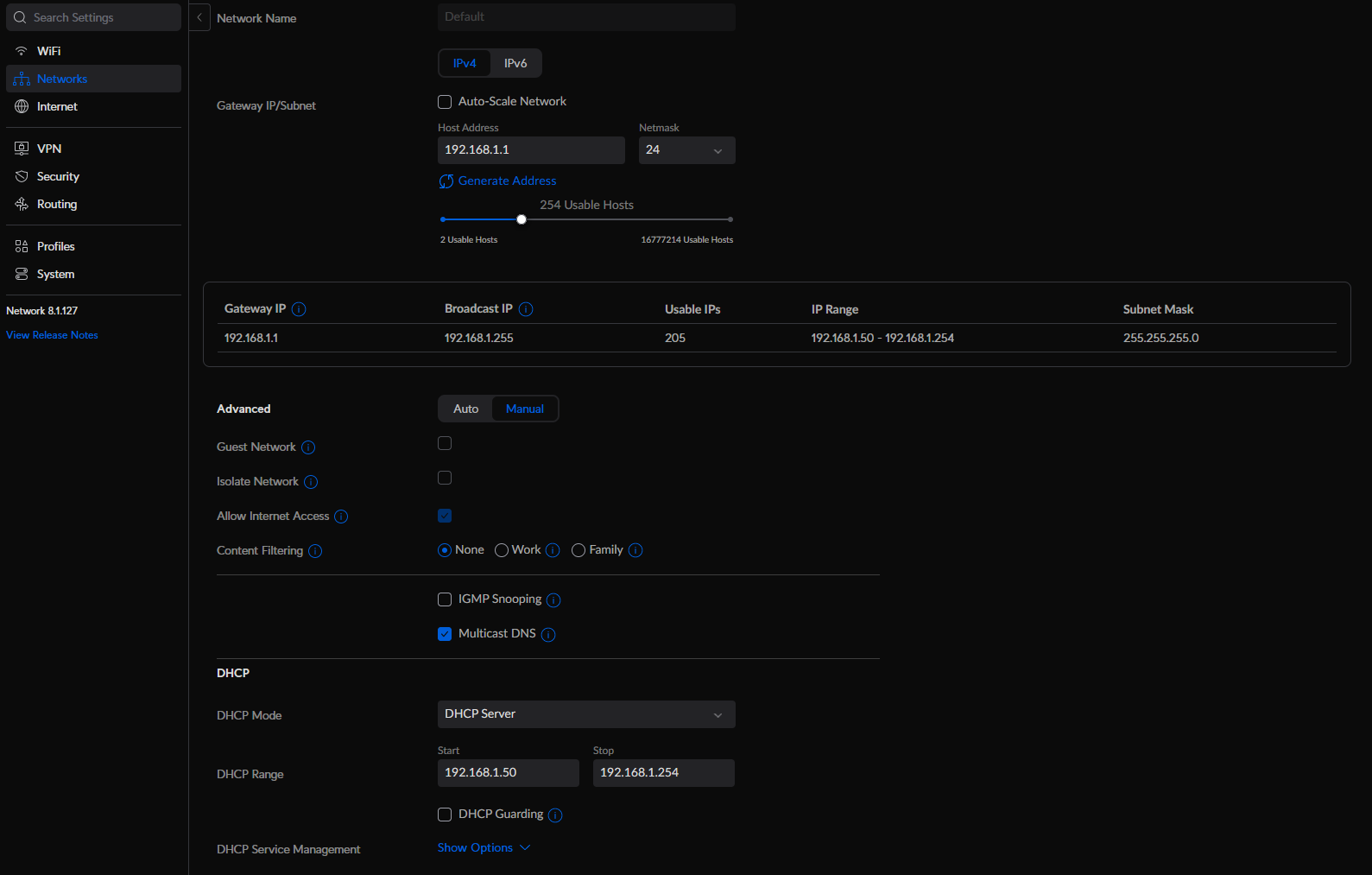The image size is (1372, 875).
Task: Click the Isolate Network info icon
Action: coord(311,482)
